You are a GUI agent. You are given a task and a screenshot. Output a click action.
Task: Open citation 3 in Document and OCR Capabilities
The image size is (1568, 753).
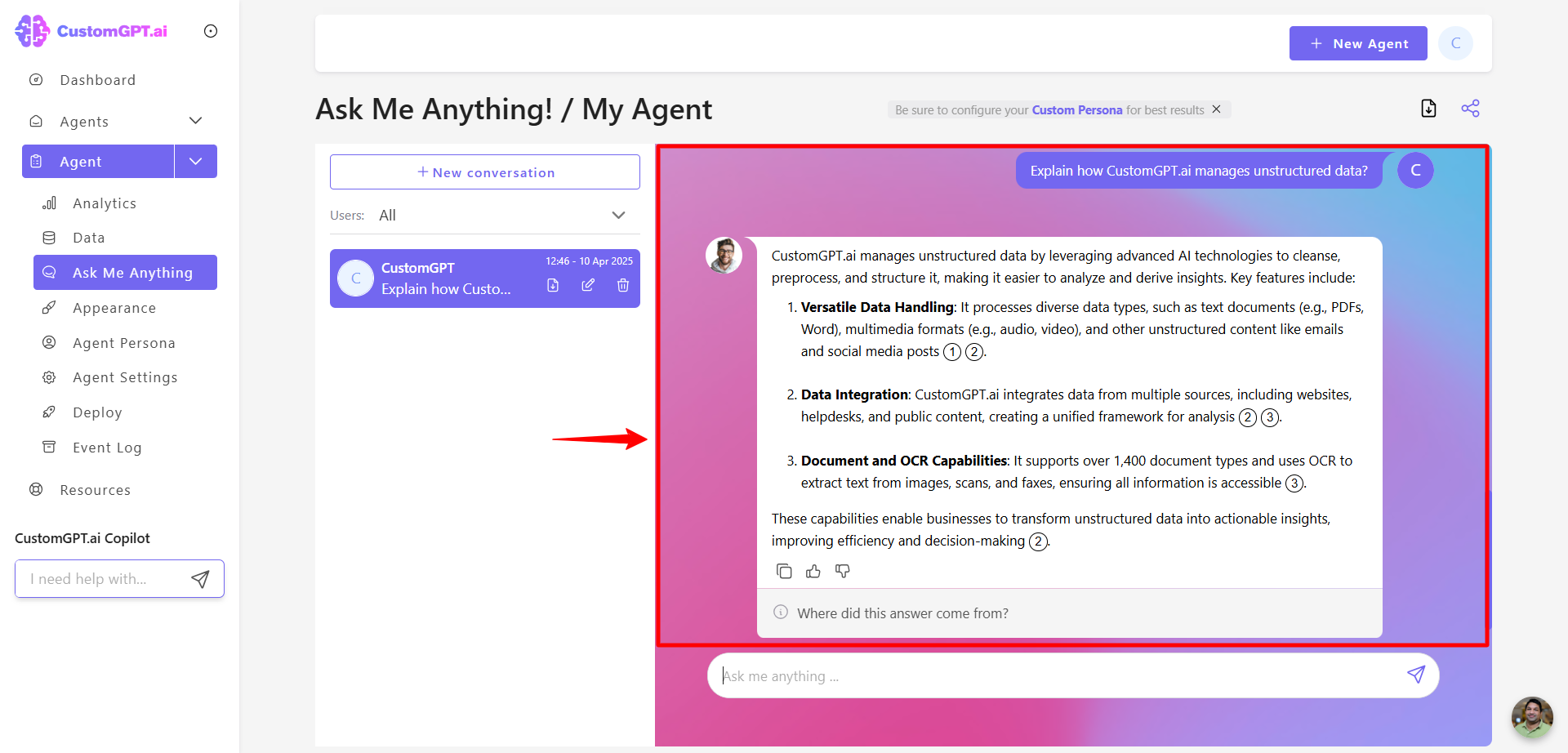(x=1294, y=483)
